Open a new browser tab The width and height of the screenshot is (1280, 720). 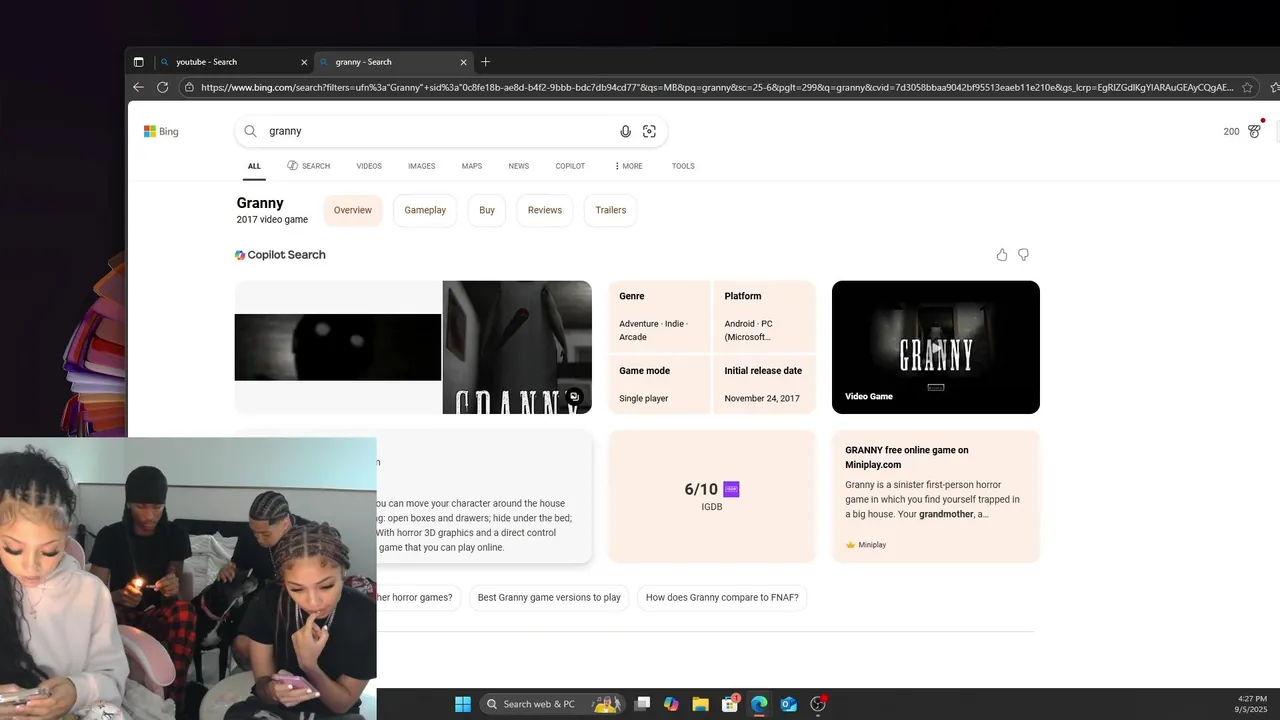click(486, 62)
